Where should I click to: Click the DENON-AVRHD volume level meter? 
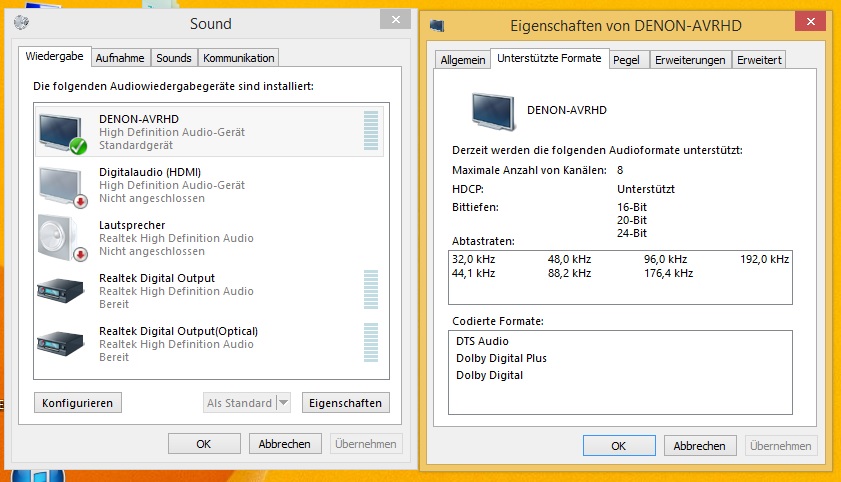click(x=371, y=130)
